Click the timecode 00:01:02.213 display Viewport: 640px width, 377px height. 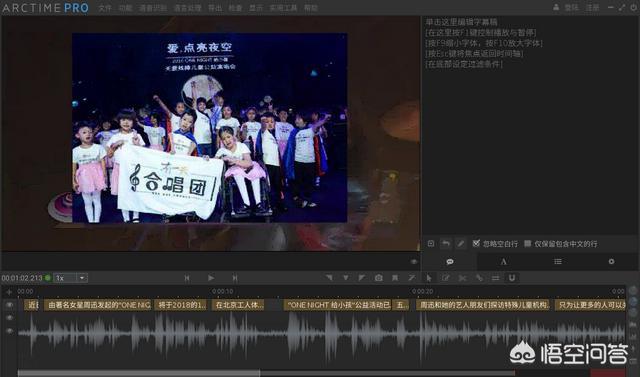[22, 278]
